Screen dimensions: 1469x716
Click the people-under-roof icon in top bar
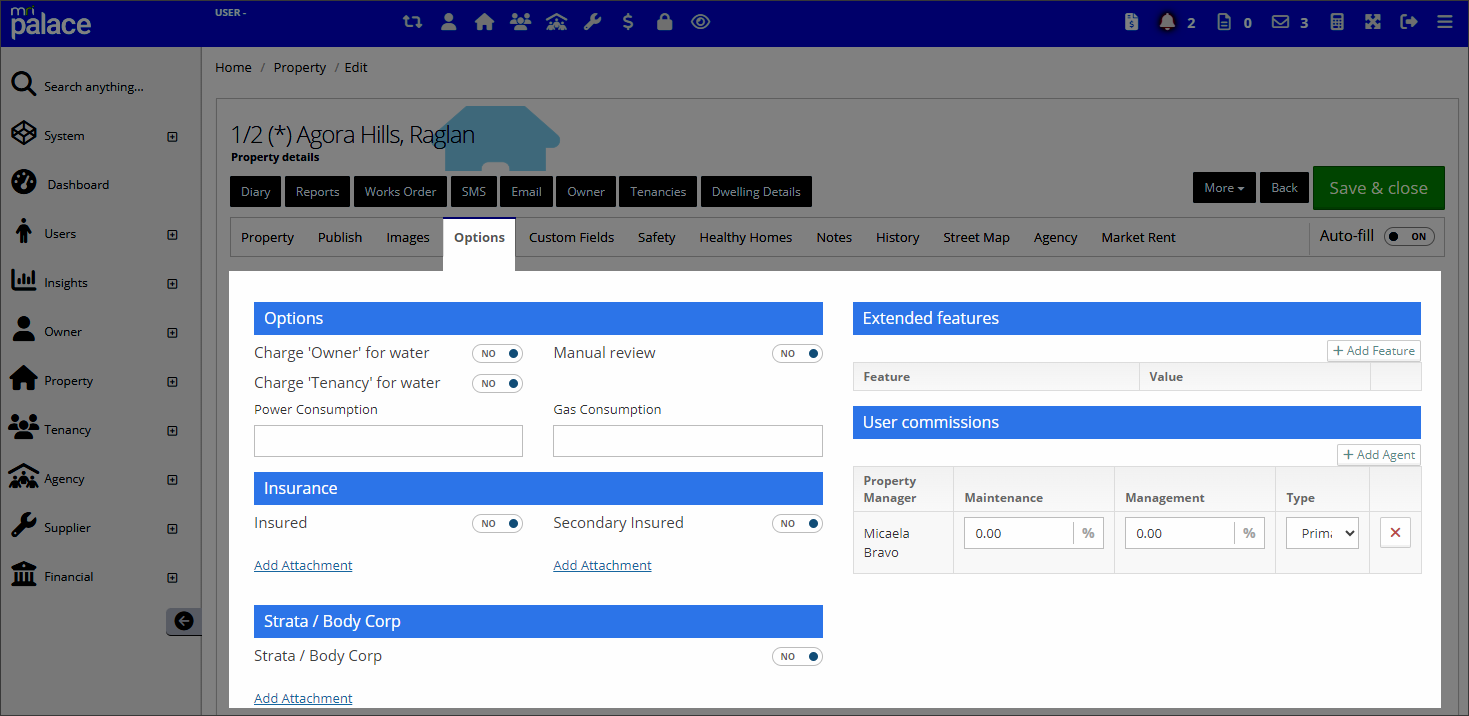[x=557, y=22]
